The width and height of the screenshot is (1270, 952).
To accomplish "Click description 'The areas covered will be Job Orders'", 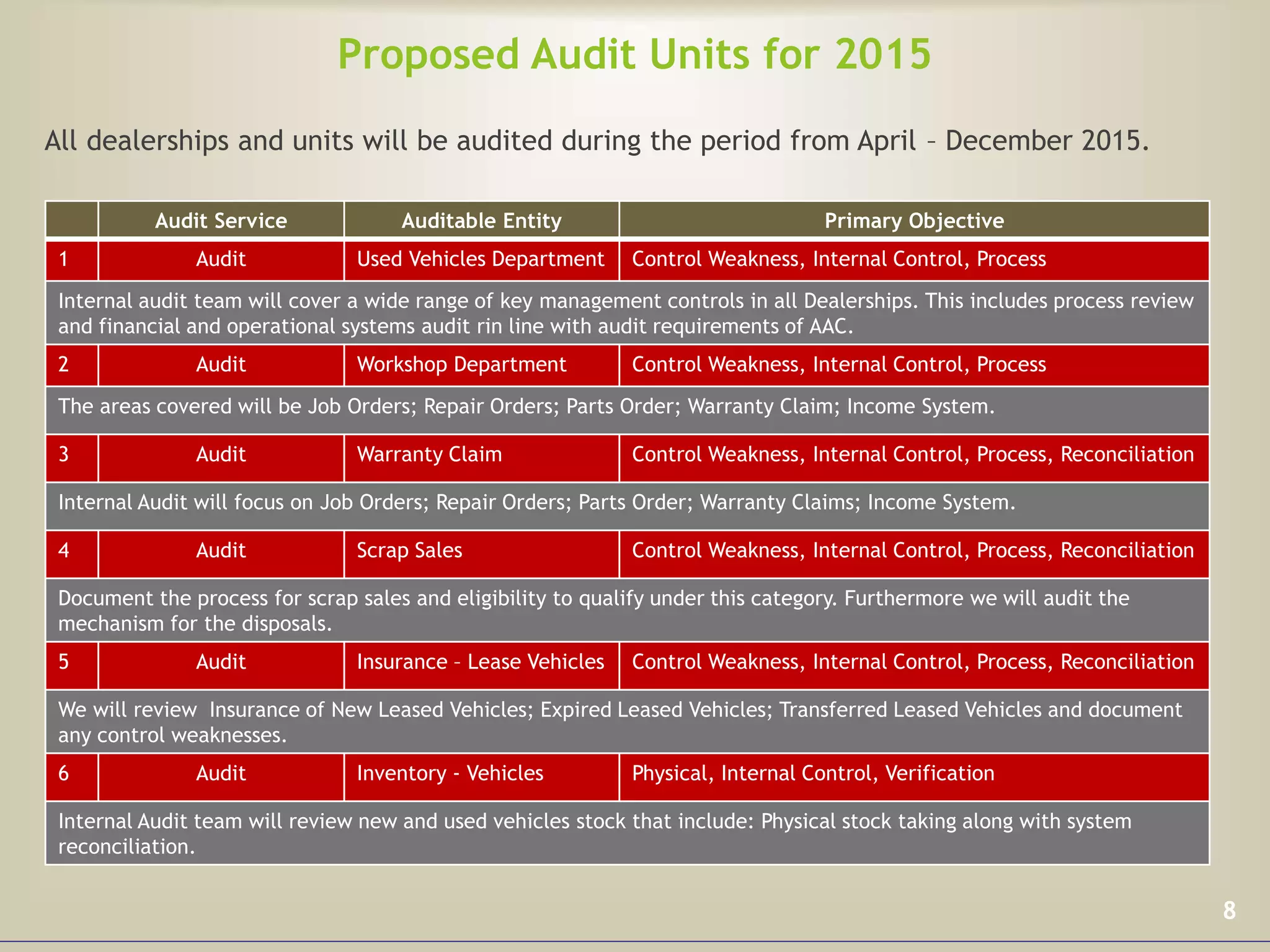I will [x=627, y=410].
